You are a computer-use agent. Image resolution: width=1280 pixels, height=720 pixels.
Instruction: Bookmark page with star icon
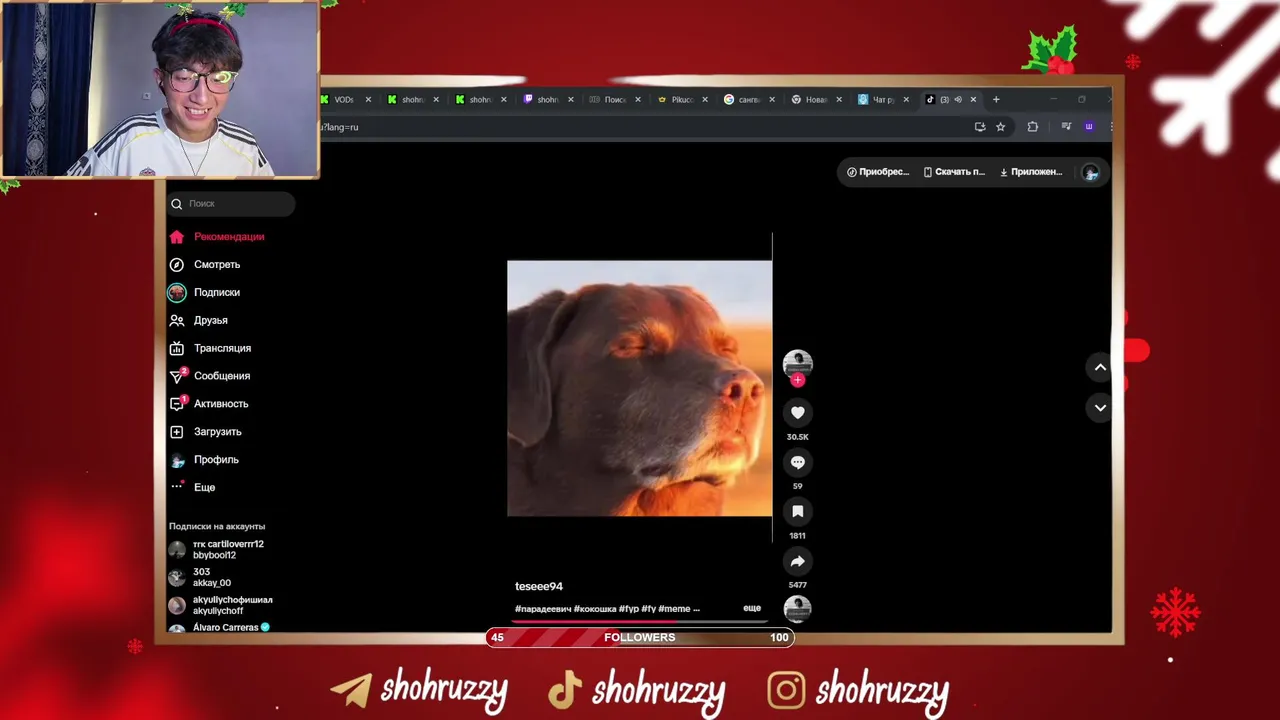(1000, 127)
